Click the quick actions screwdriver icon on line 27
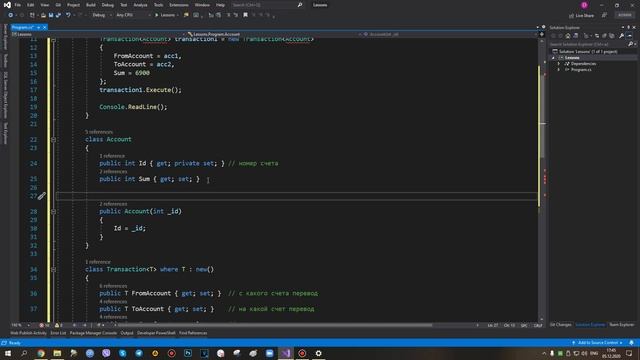The height and width of the screenshot is (360, 640). click(42, 196)
